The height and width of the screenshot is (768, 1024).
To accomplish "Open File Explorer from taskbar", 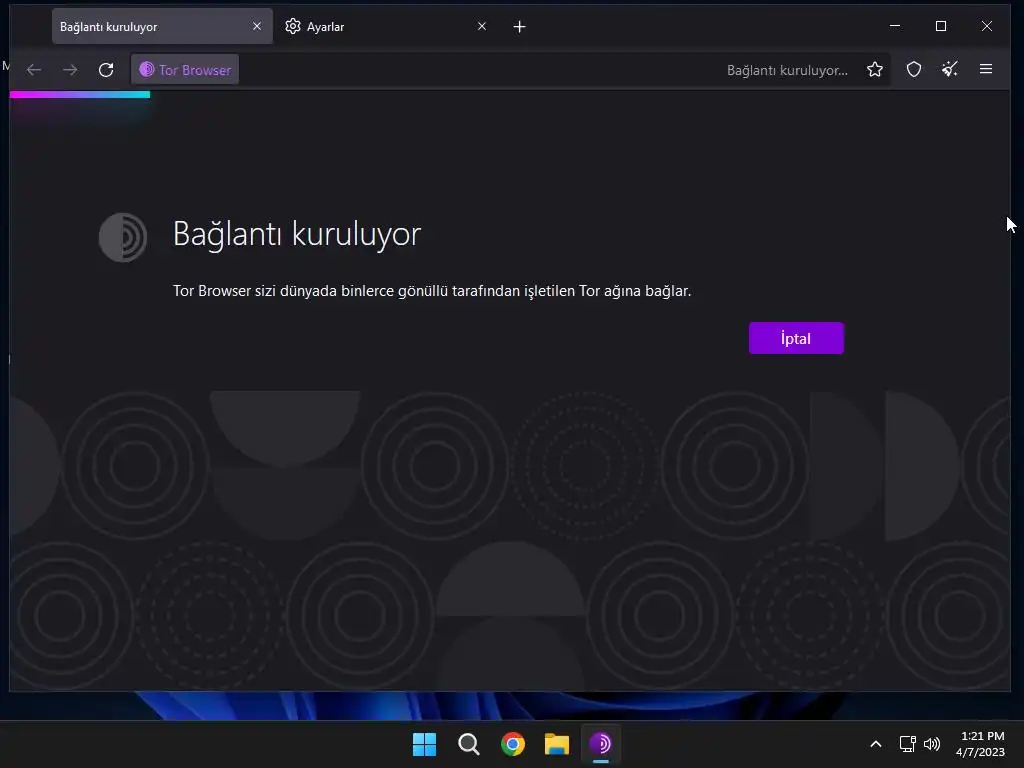I will 557,744.
